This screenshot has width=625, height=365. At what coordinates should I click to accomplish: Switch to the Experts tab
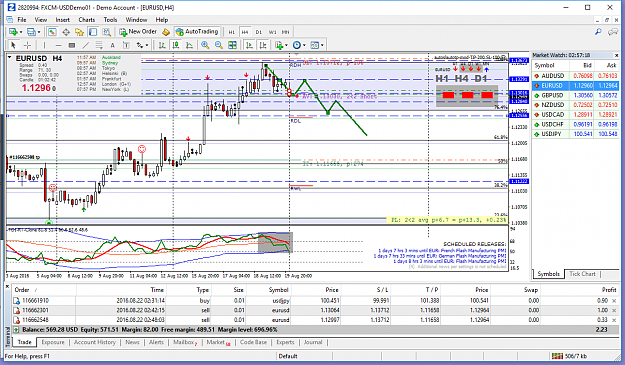click(x=285, y=342)
